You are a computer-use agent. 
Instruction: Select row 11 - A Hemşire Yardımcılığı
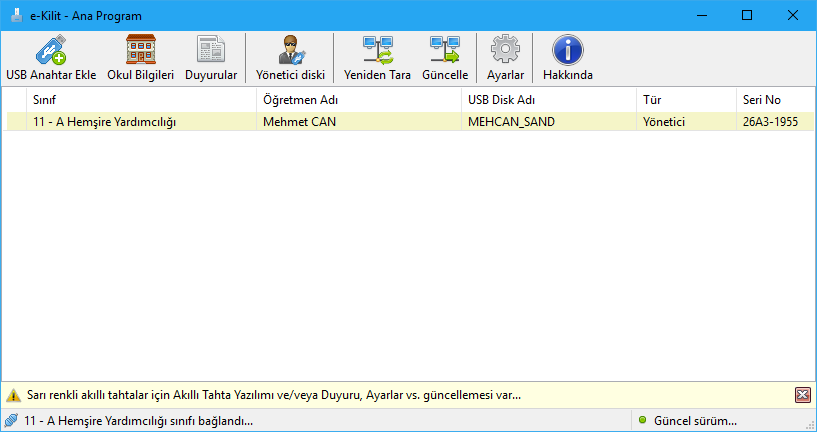[x=408, y=121]
